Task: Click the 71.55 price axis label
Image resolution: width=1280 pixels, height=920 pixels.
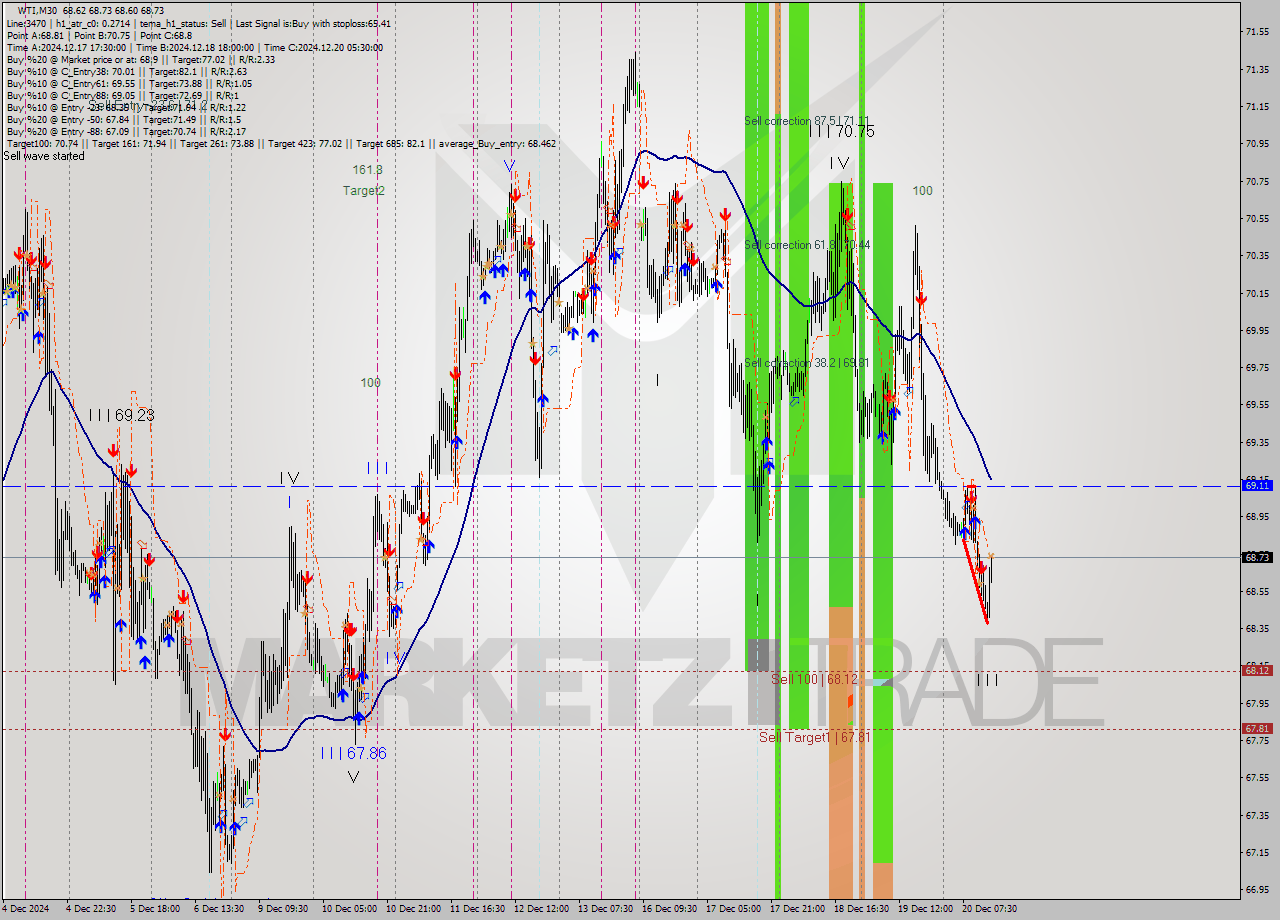Action: click(x=1257, y=32)
